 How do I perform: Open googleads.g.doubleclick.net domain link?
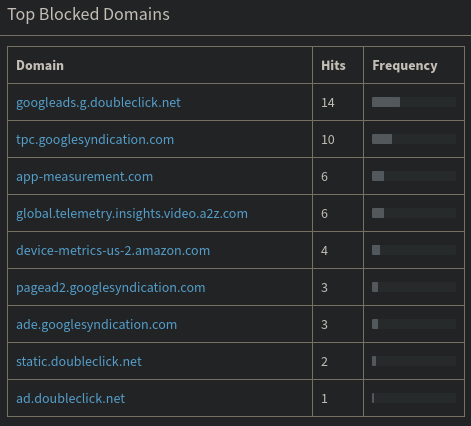(98, 103)
